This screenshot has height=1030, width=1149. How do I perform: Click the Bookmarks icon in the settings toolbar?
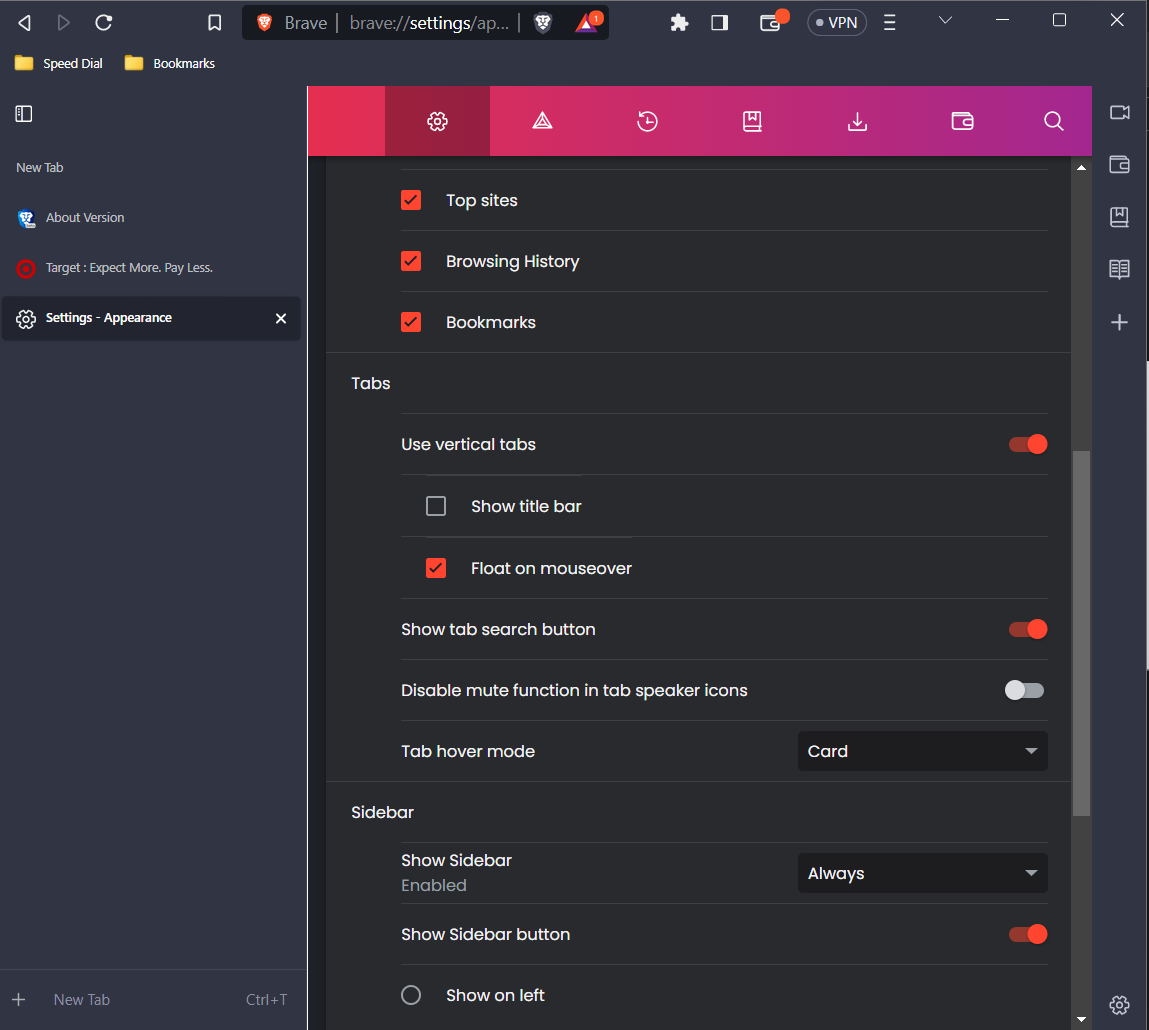click(752, 120)
